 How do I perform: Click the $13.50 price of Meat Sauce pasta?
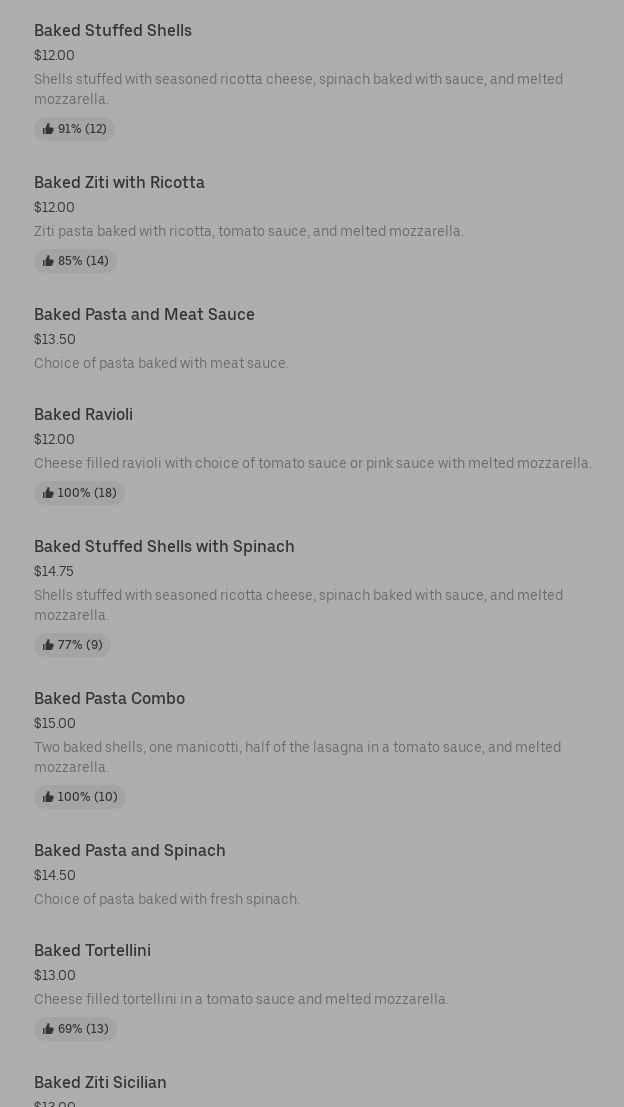point(55,340)
